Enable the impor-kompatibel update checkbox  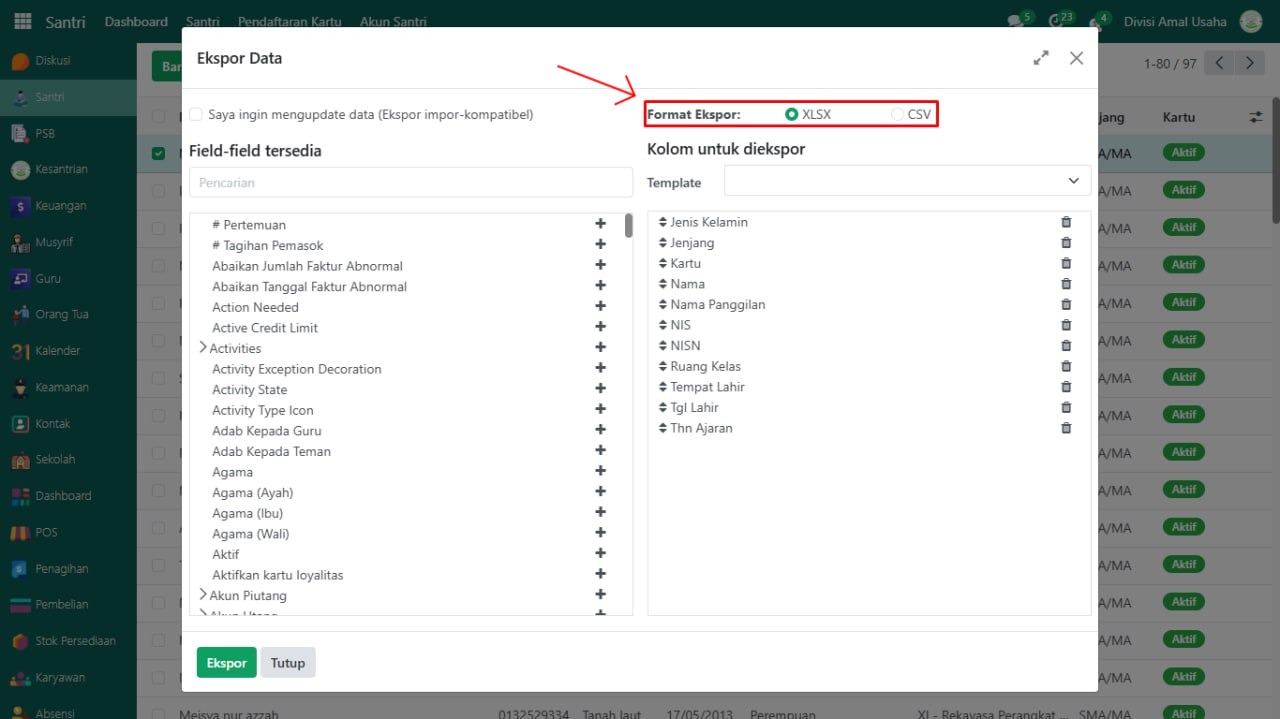pyautogui.click(x=196, y=114)
